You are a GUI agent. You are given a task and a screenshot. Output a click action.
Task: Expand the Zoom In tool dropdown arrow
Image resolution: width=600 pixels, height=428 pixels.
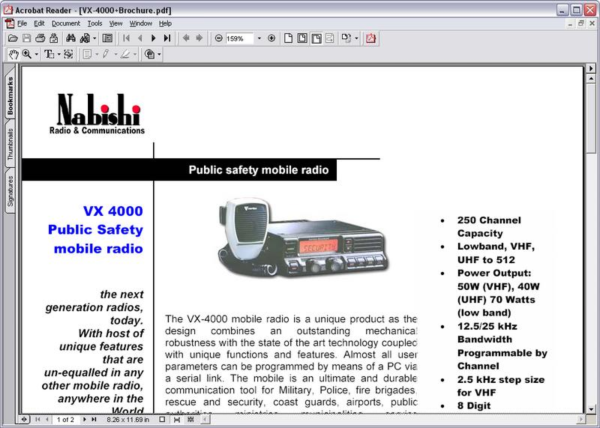(x=36, y=54)
